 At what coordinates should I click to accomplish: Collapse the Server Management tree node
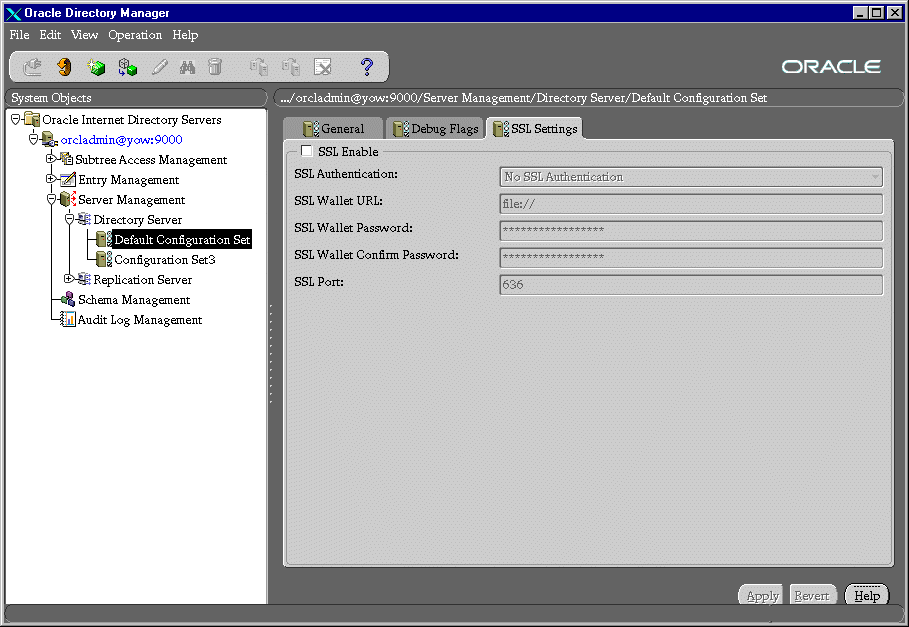pyautogui.click(x=51, y=199)
